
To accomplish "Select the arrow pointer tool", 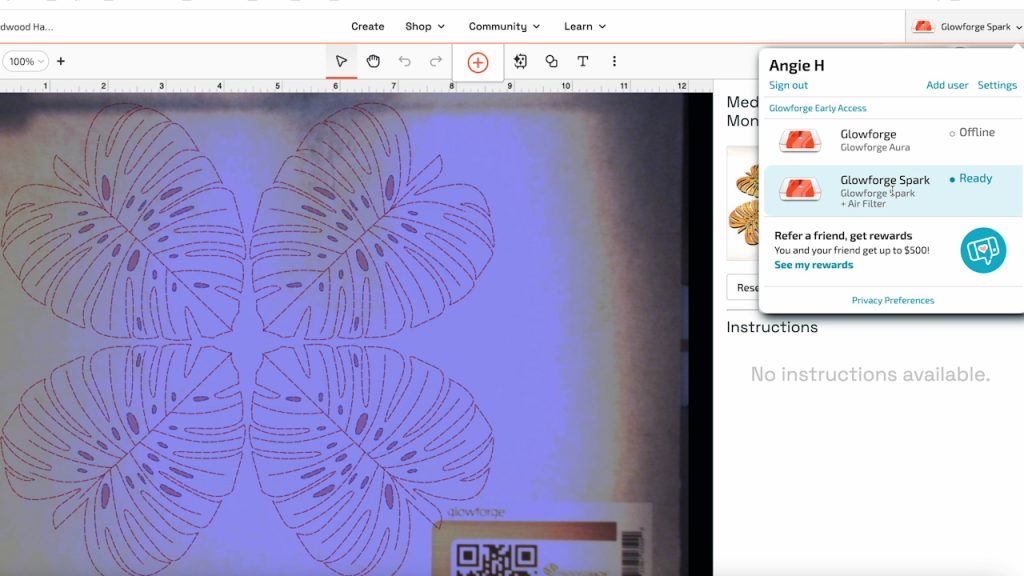I will click(x=341, y=61).
